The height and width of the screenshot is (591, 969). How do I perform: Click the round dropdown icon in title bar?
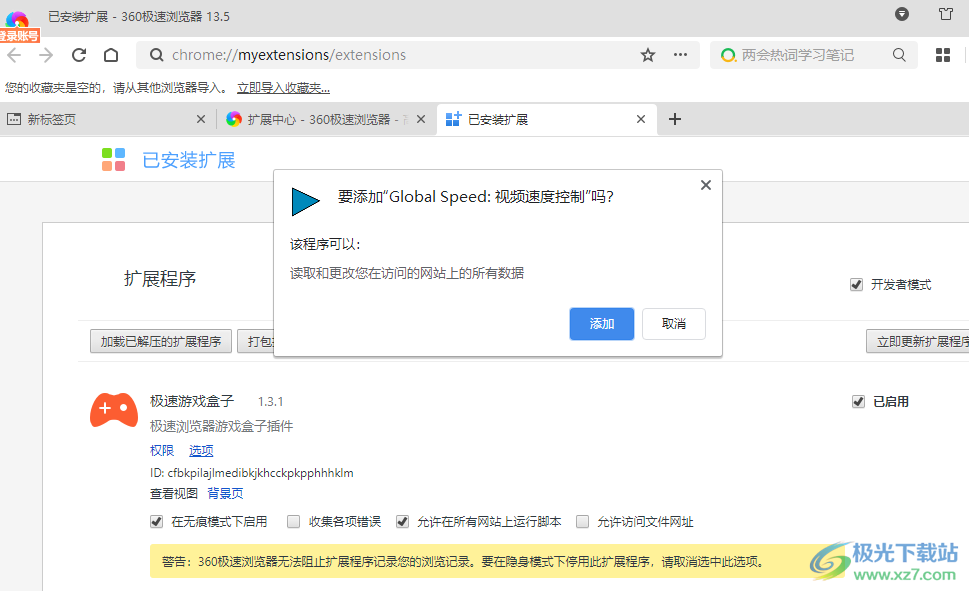[x=902, y=14]
